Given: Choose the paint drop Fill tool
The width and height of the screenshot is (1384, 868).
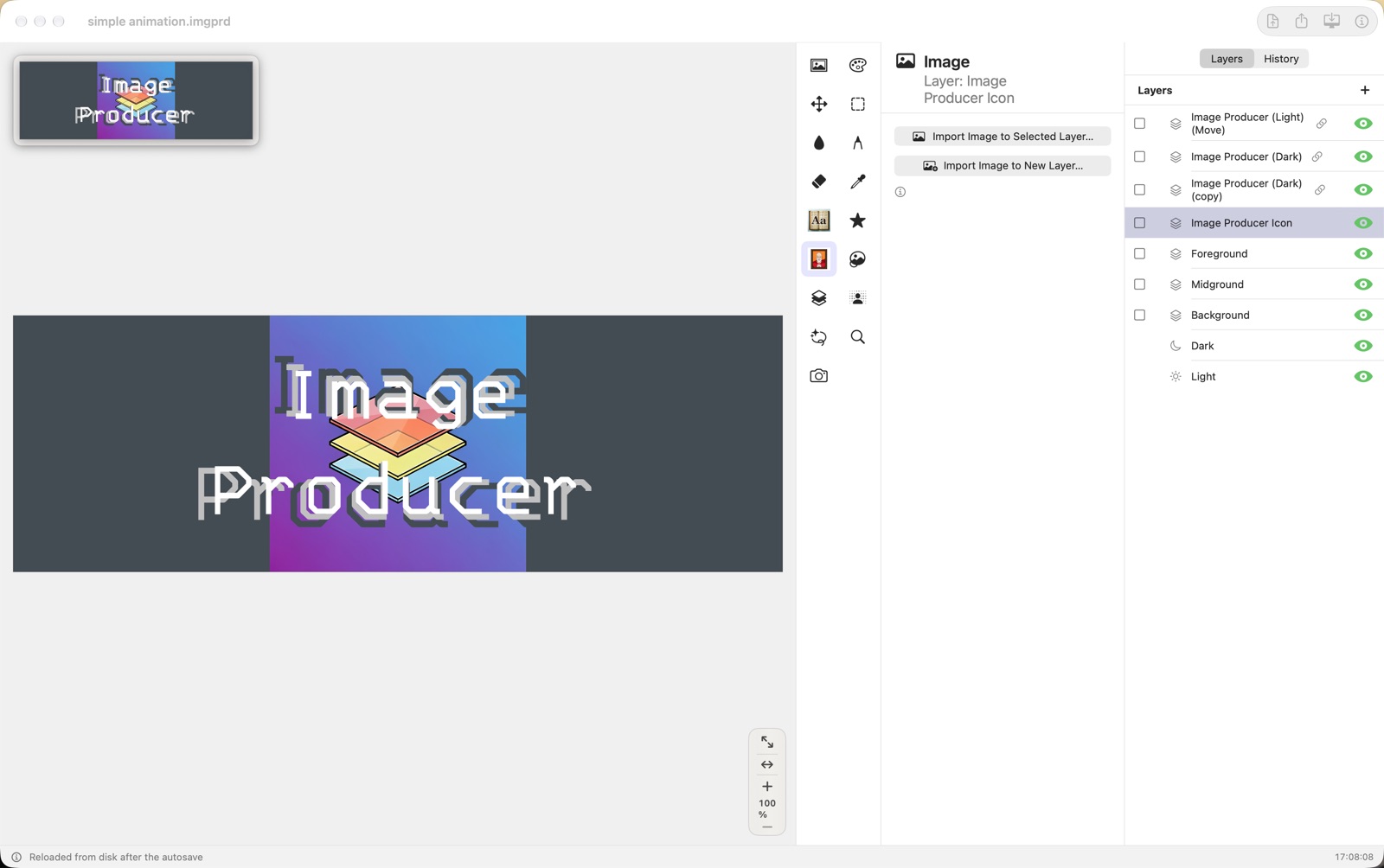Looking at the screenshot, I should pyautogui.click(x=818, y=143).
